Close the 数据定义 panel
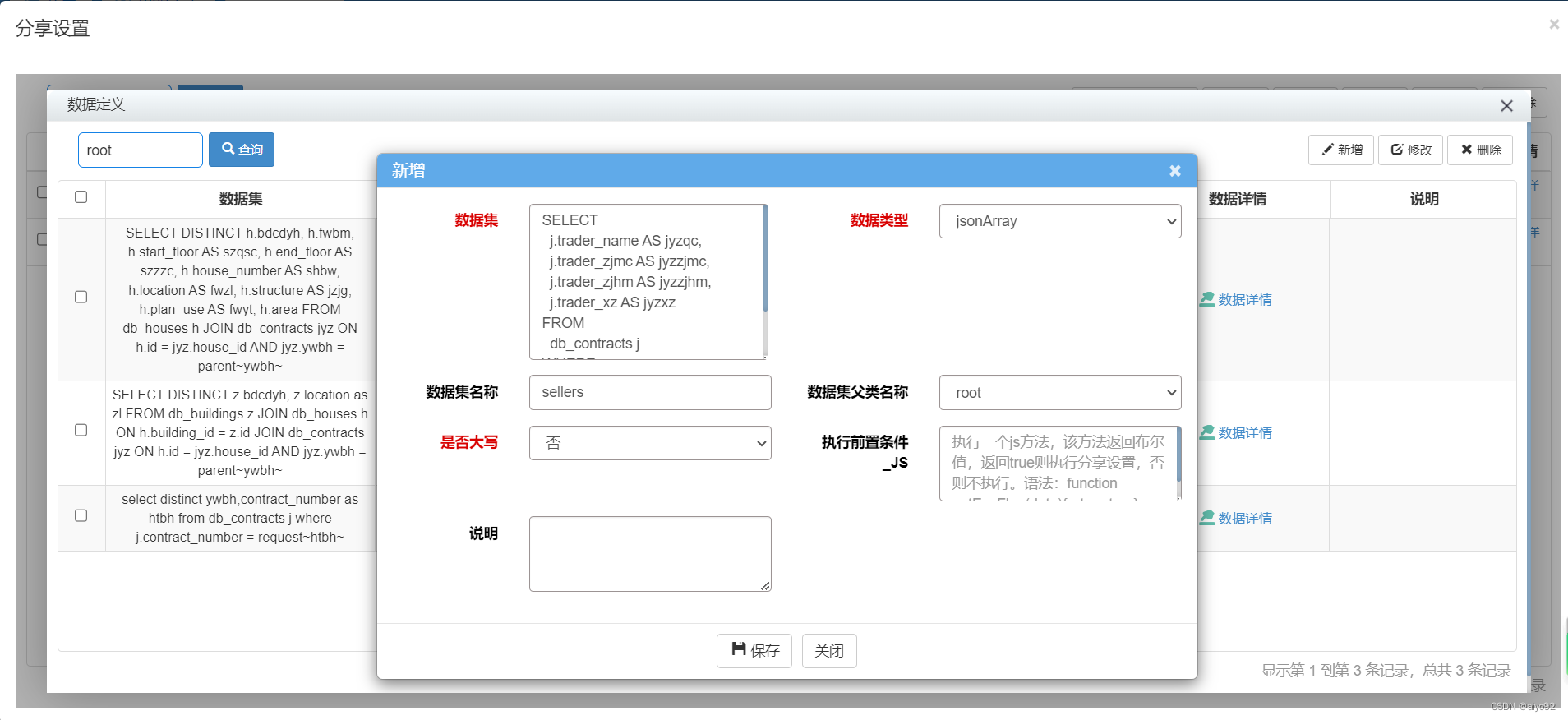This screenshot has width=1568, height=720. tap(1506, 105)
